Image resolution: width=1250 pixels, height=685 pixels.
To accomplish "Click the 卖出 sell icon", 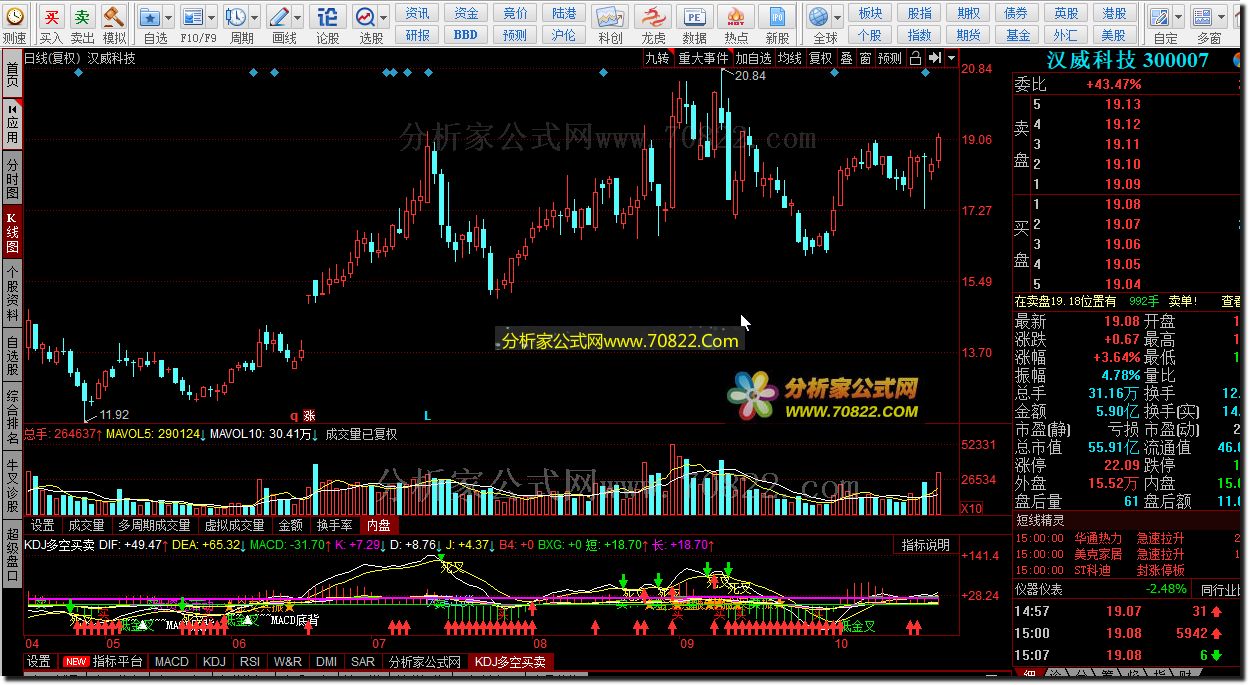I will coord(82,17).
